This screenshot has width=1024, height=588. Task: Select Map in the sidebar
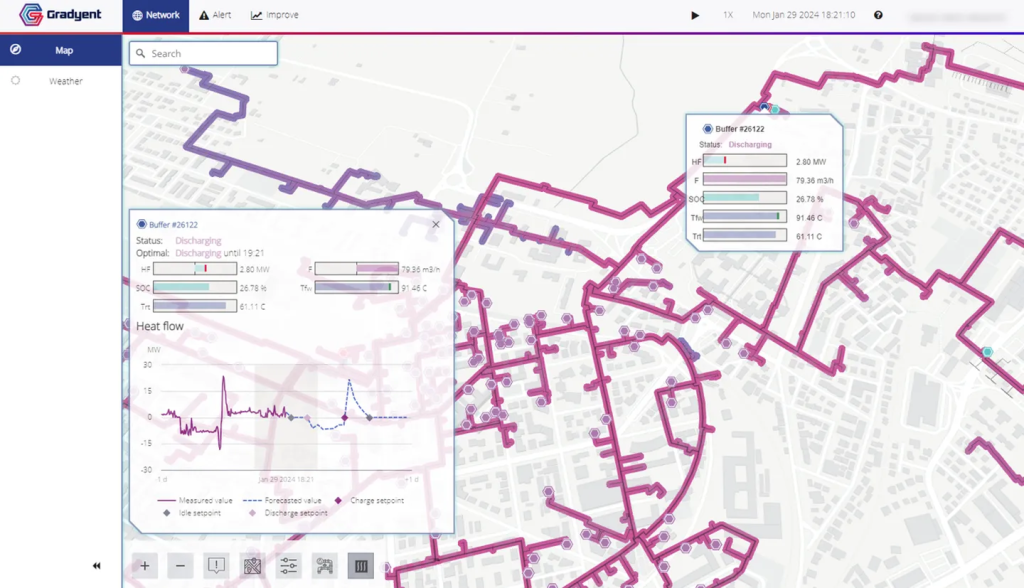[63, 50]
